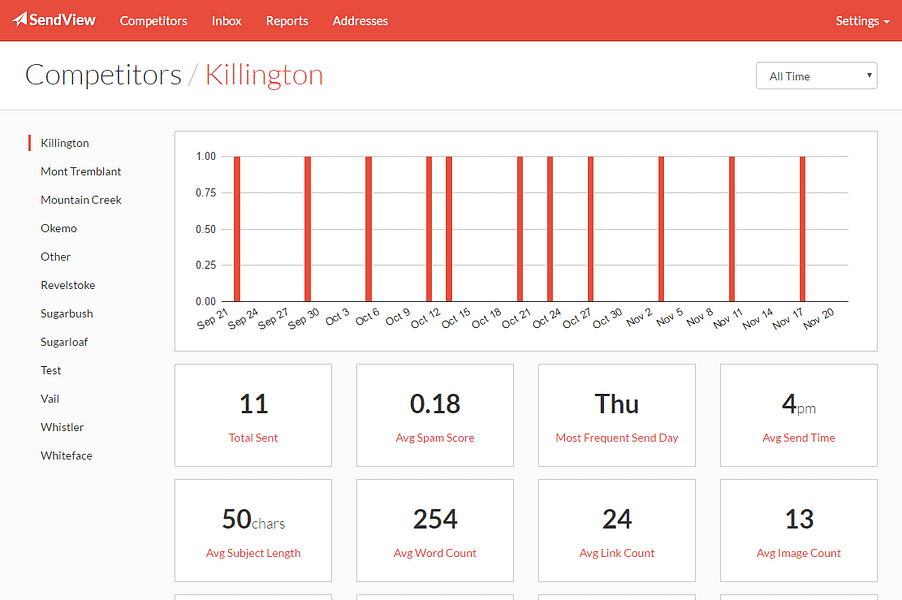The width and height of the screenshot is (902, 600).
Task: Select Killington in the sidebar
Action: [x=65, y=143]
